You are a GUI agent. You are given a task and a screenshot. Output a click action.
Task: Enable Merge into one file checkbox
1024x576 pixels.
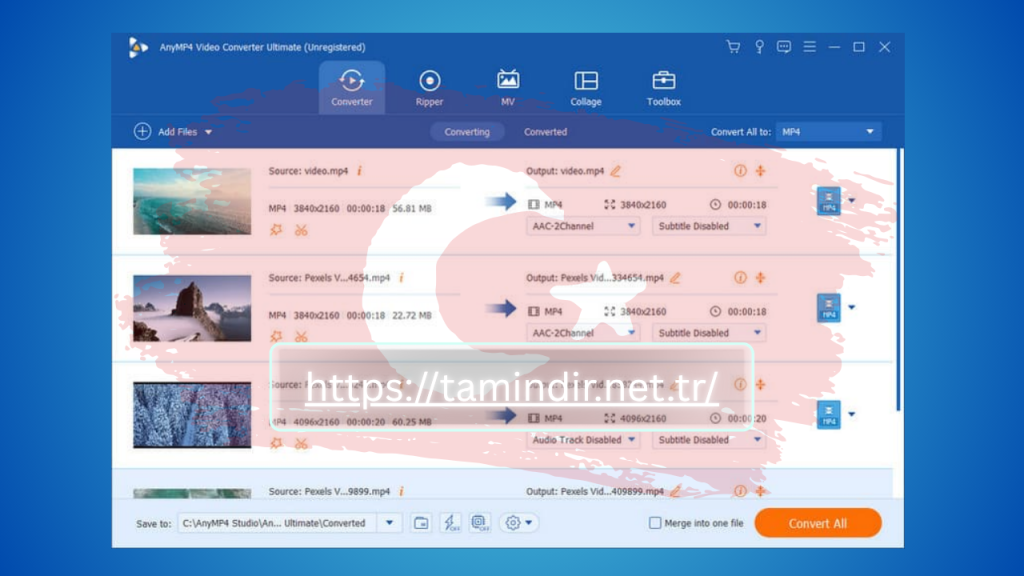coord(655,523)
